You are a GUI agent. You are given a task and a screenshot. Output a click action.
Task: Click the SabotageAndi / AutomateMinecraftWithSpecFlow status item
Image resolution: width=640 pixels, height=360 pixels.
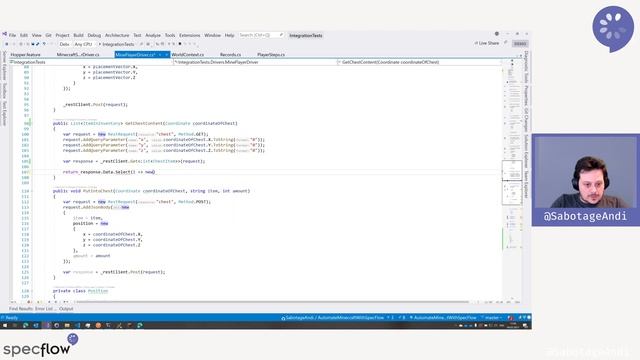pos(332,318)
